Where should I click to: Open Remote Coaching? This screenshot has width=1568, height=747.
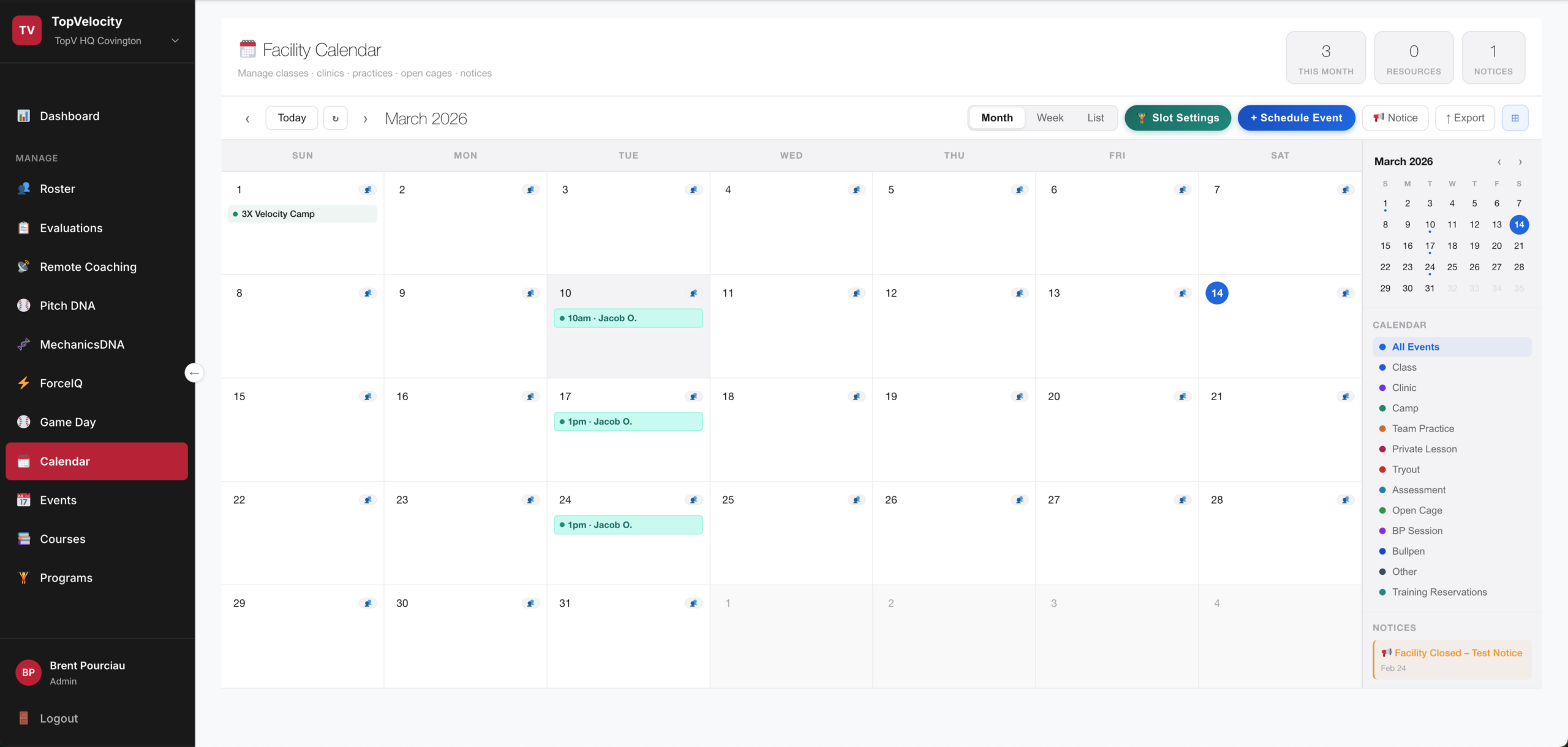pyautogui.click(x=88, y=267)
